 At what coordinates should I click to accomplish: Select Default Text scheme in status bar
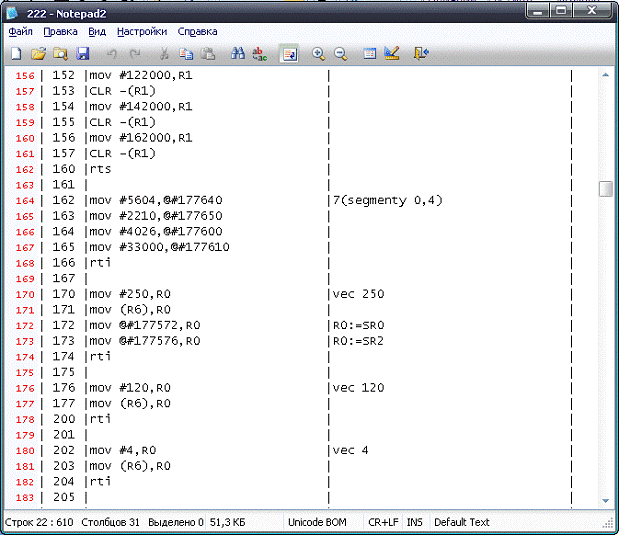[462, 522]
